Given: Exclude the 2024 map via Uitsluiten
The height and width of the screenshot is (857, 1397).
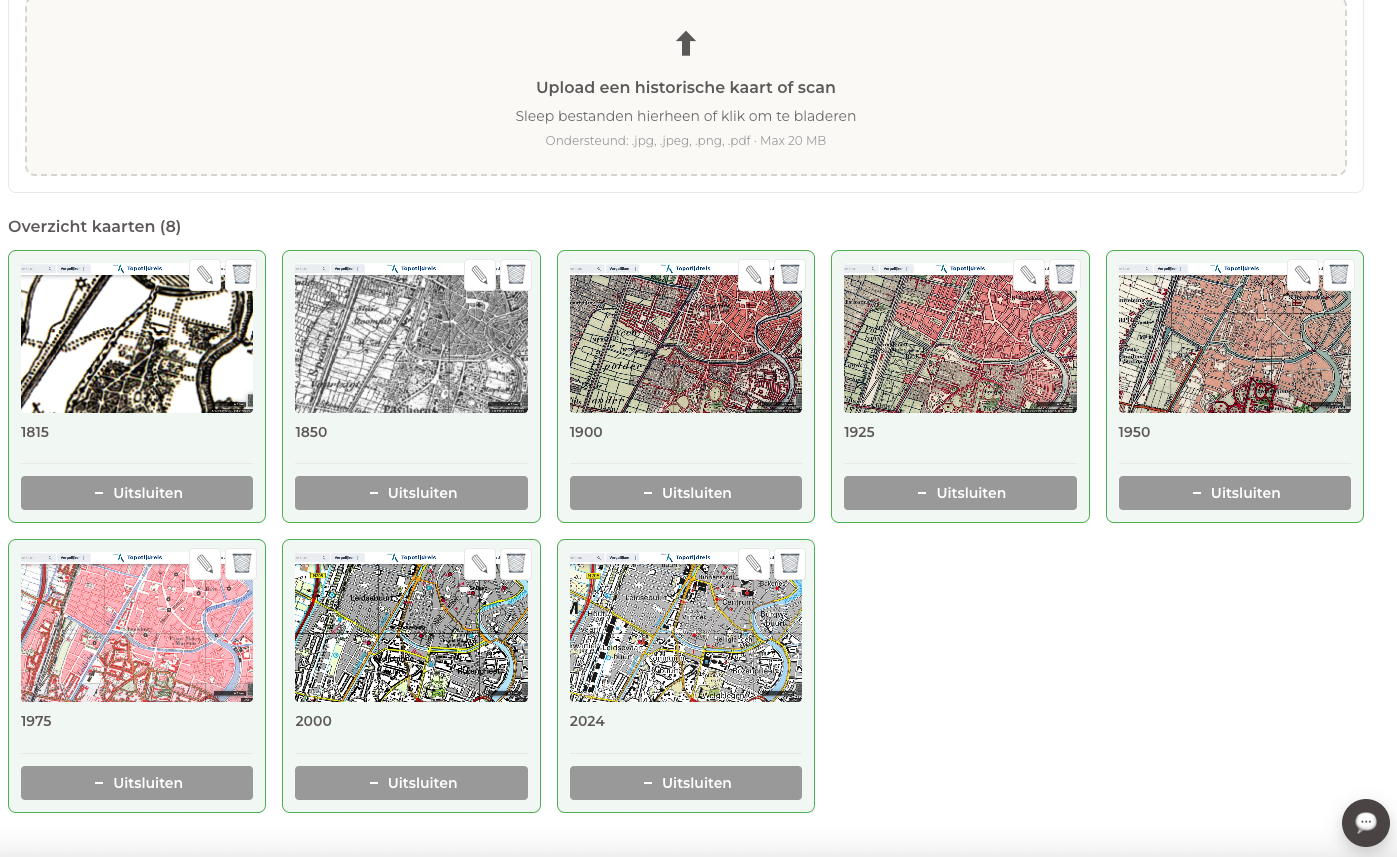Looking at the screenshot, I should pyautogui.click(x=685, y=783).
